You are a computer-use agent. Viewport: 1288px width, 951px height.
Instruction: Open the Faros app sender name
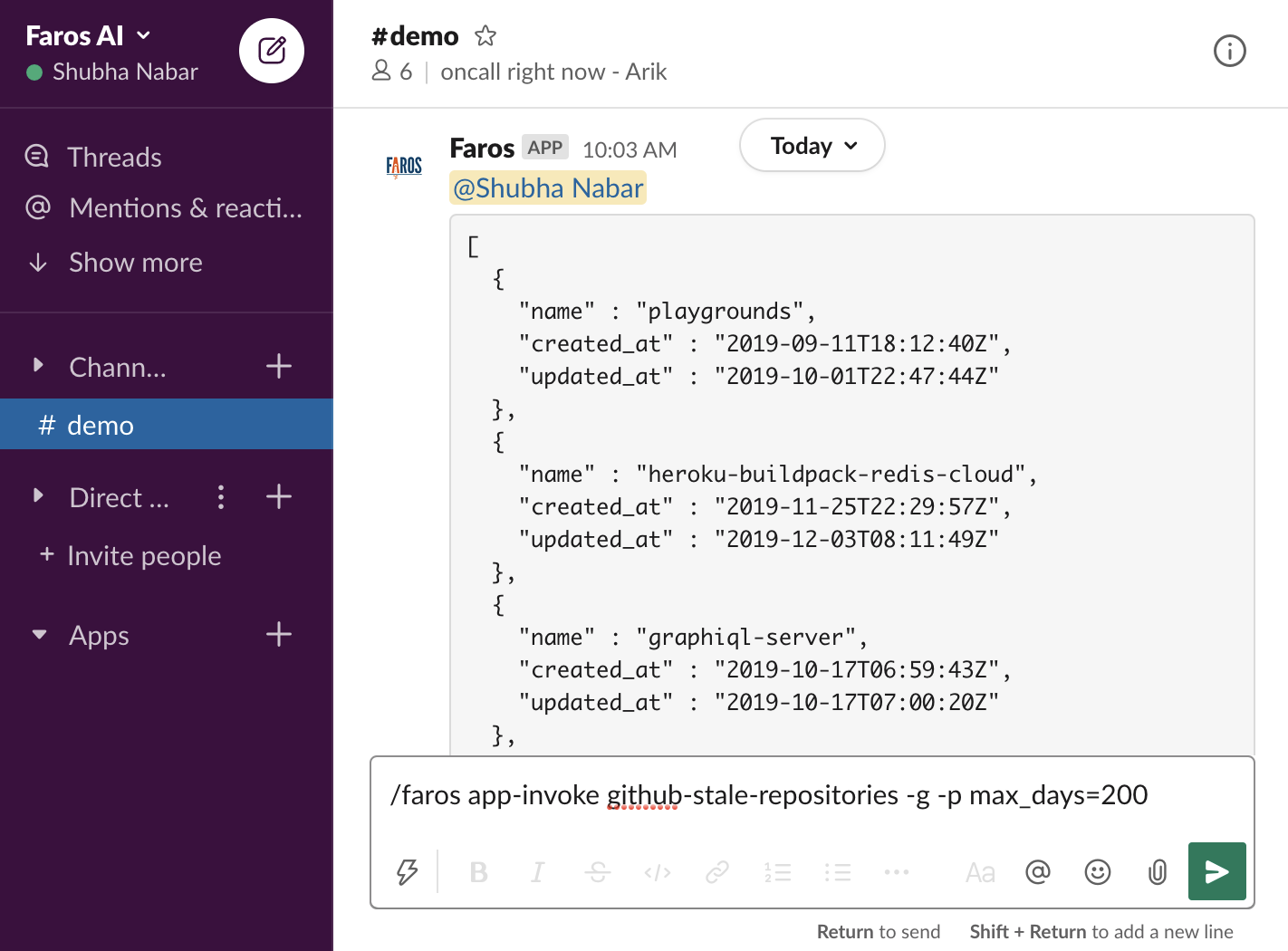(482, 148)
